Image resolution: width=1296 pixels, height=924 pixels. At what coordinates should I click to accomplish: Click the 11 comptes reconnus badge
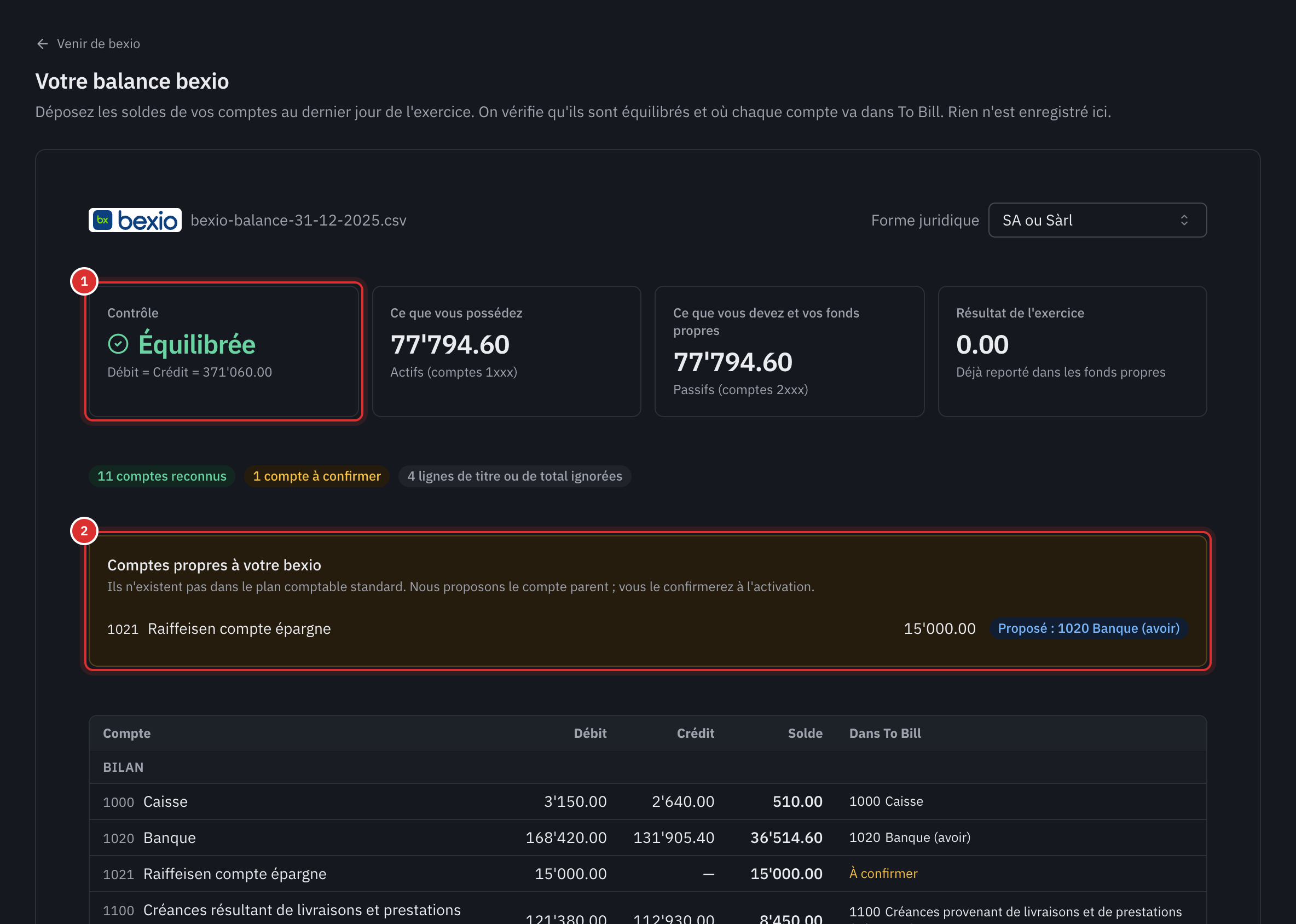click(x=161, y=476)
